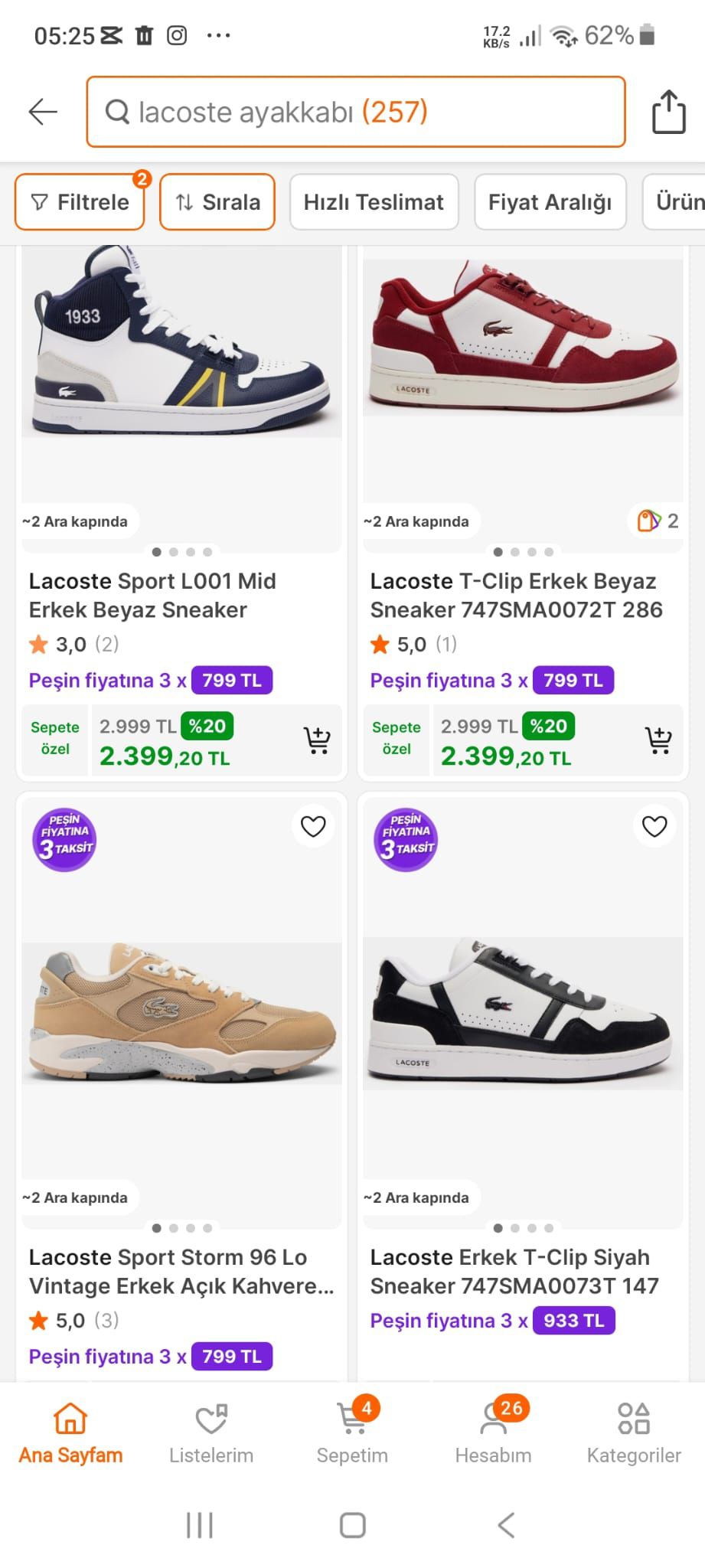Image resolution: width=705 pixels, height=1568 pixels.
Task: Add red T-Clip sneaker to cart
Action: [658, 740]
